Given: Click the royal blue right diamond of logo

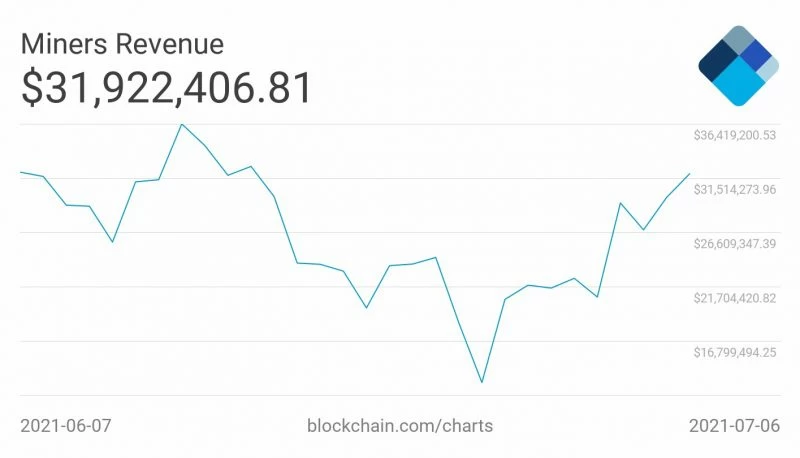Looking at the screenshot, I should (x=757, y=55).
